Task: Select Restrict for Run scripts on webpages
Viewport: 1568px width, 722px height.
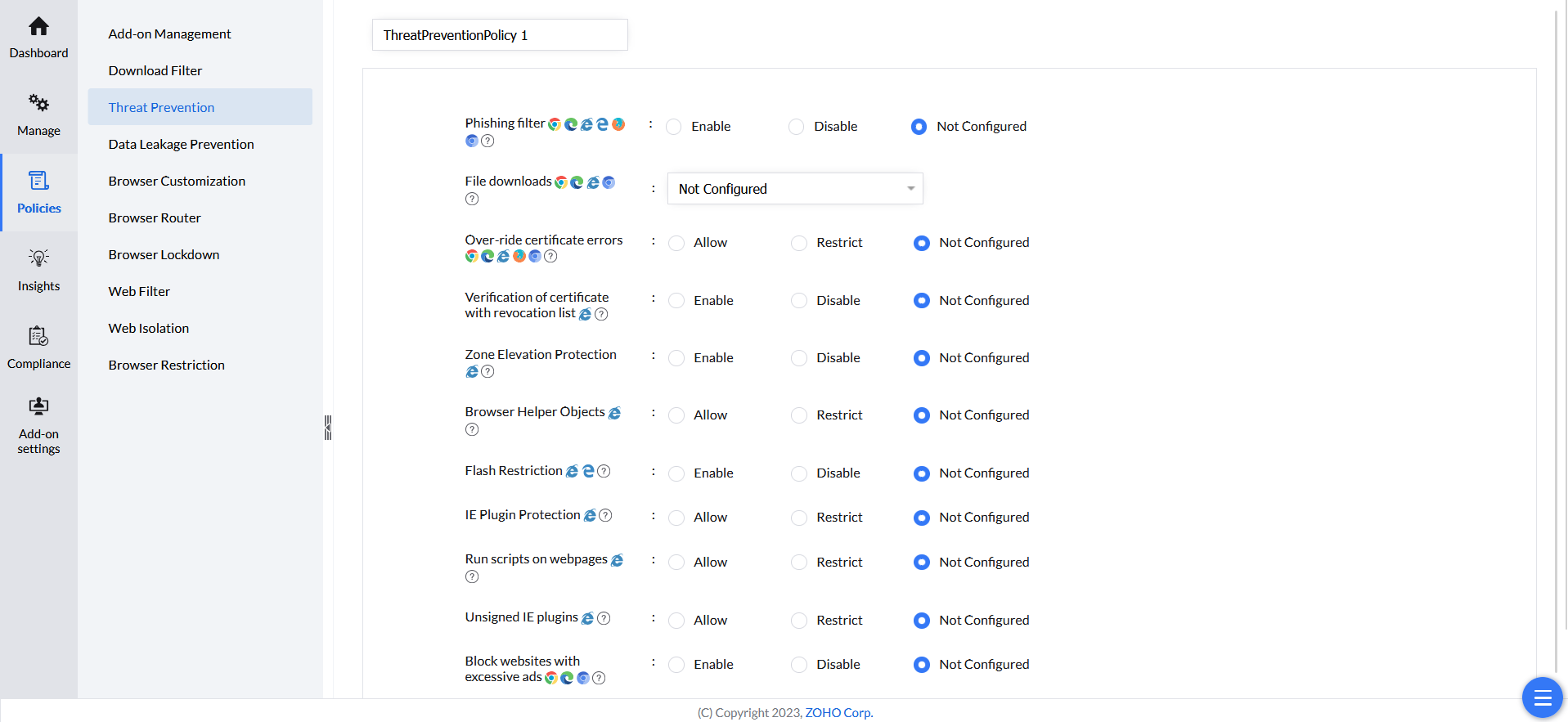Action: (x=799, y=563)
